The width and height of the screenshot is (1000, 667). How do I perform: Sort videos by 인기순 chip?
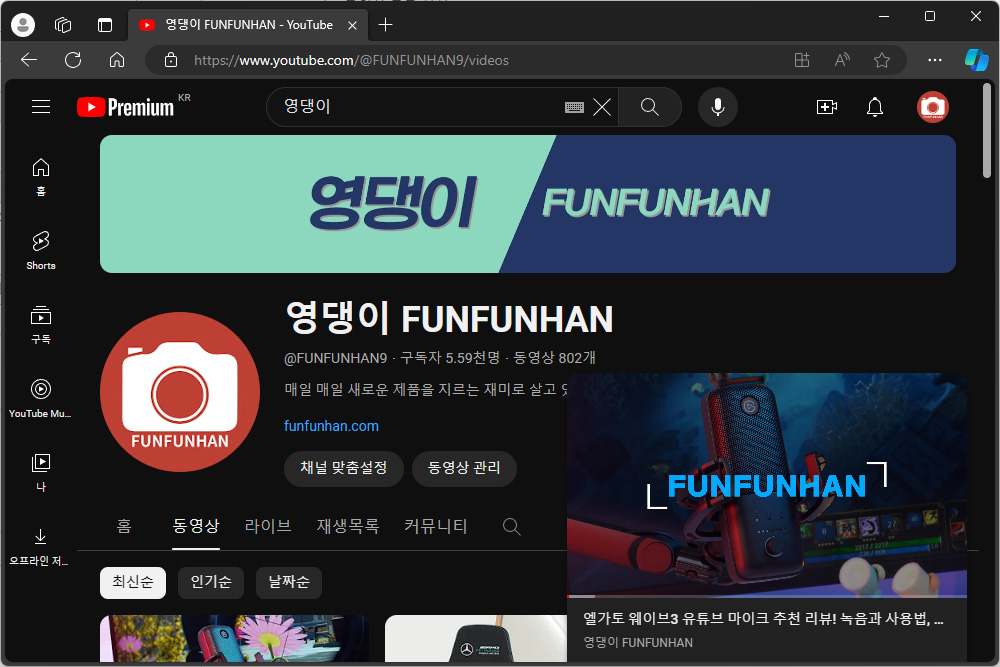click(x=211, y=582)
